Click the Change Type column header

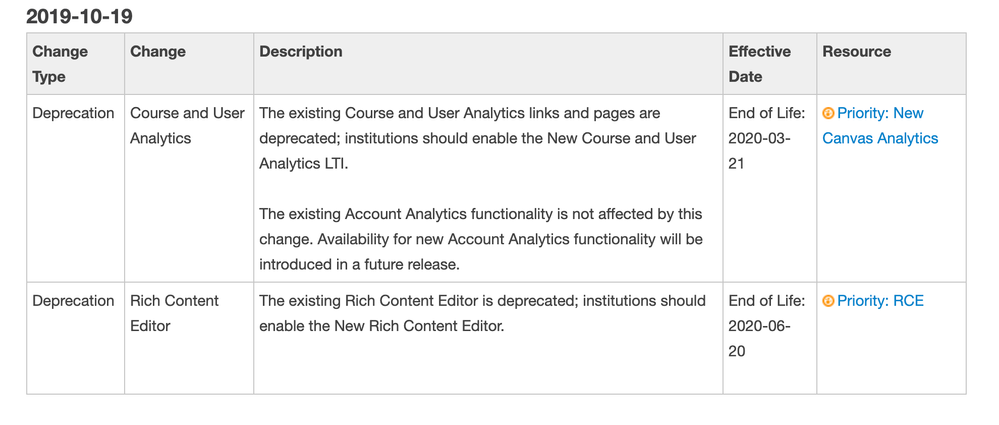click(60, 64)
